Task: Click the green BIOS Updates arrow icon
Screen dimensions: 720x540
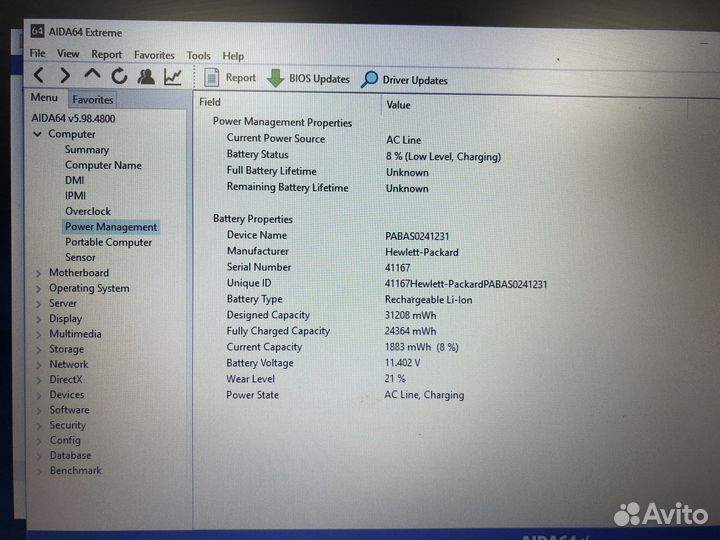Action: pyautogui.click(x=275, y=79)
